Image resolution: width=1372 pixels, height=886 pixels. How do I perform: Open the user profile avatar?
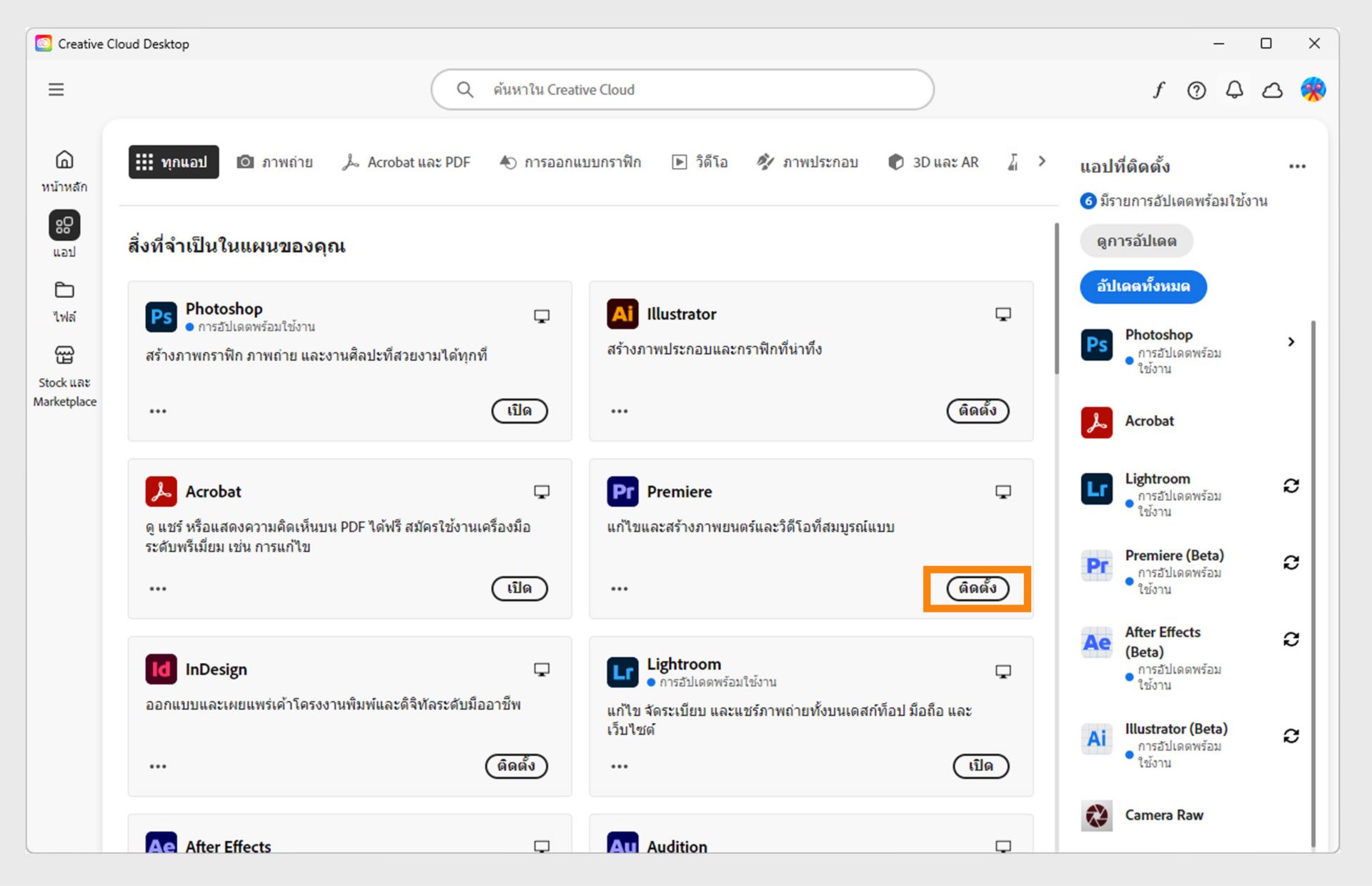[1313, 89]
